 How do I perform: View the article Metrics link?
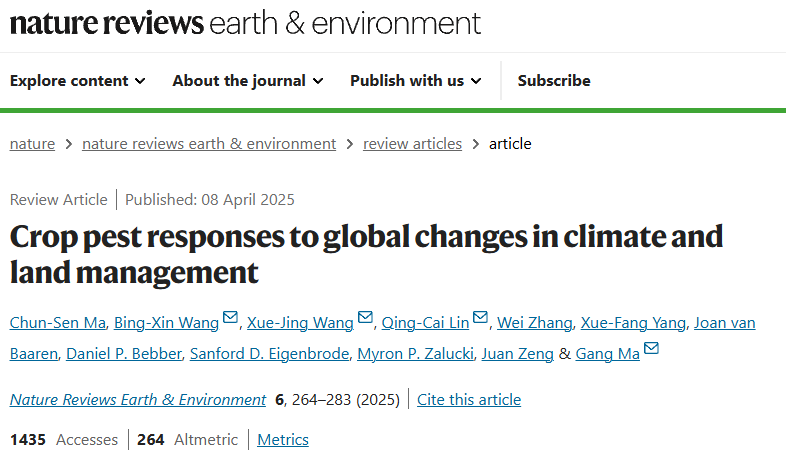[283, 439]
